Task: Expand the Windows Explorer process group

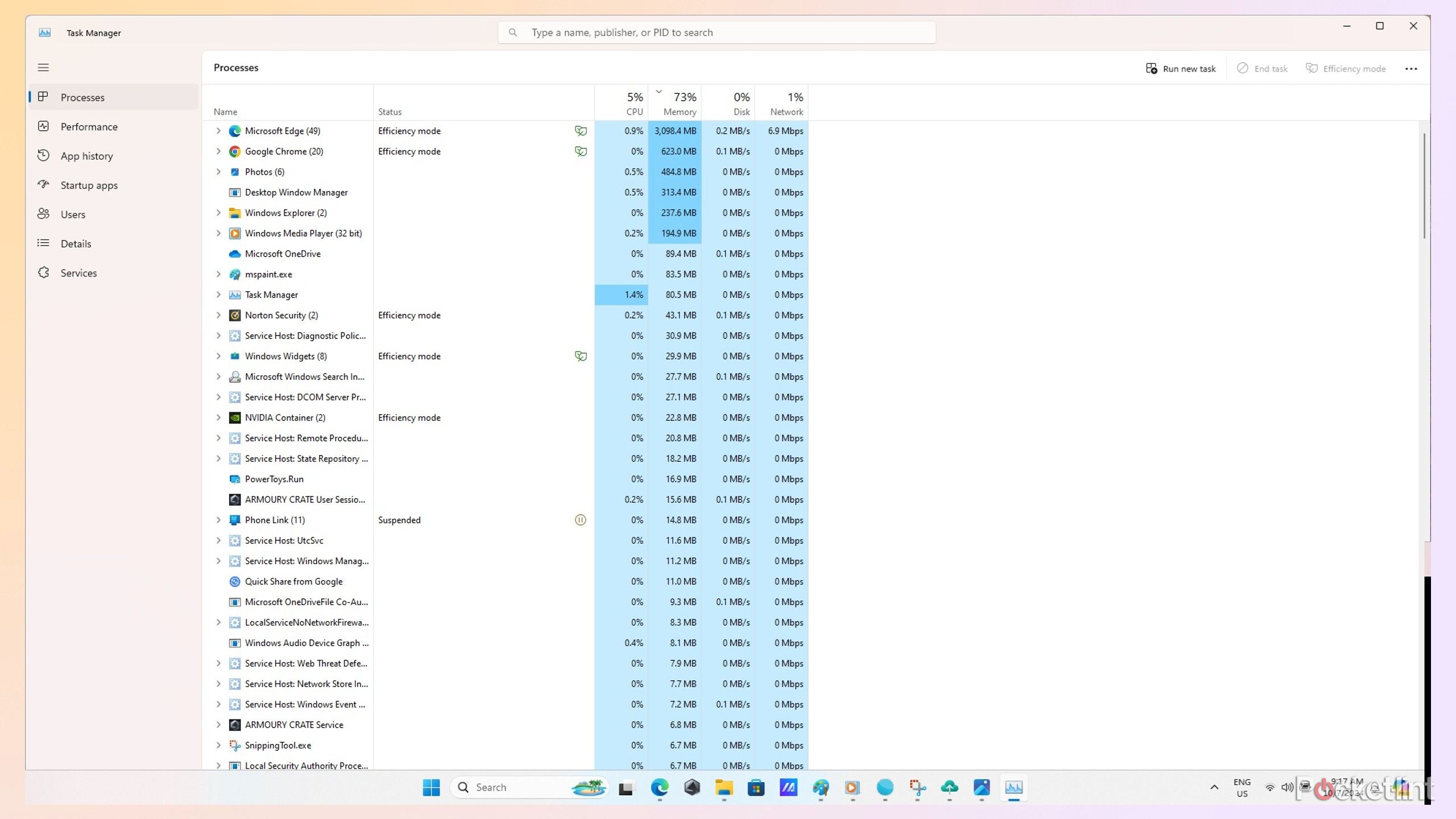Action: (x=218, y=213)
